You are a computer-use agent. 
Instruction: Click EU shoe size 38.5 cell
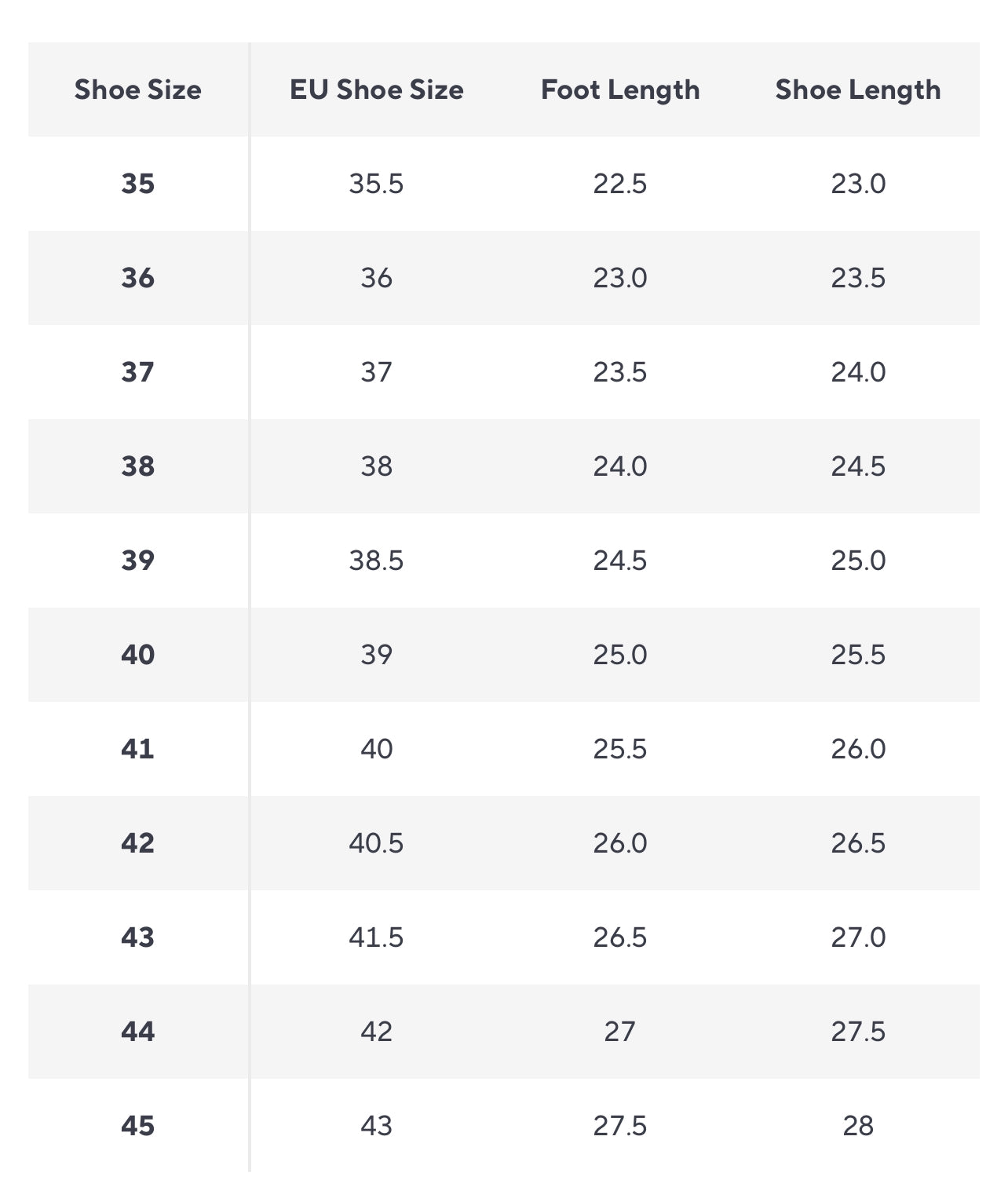pyautogui.click(x=377, y=561)
